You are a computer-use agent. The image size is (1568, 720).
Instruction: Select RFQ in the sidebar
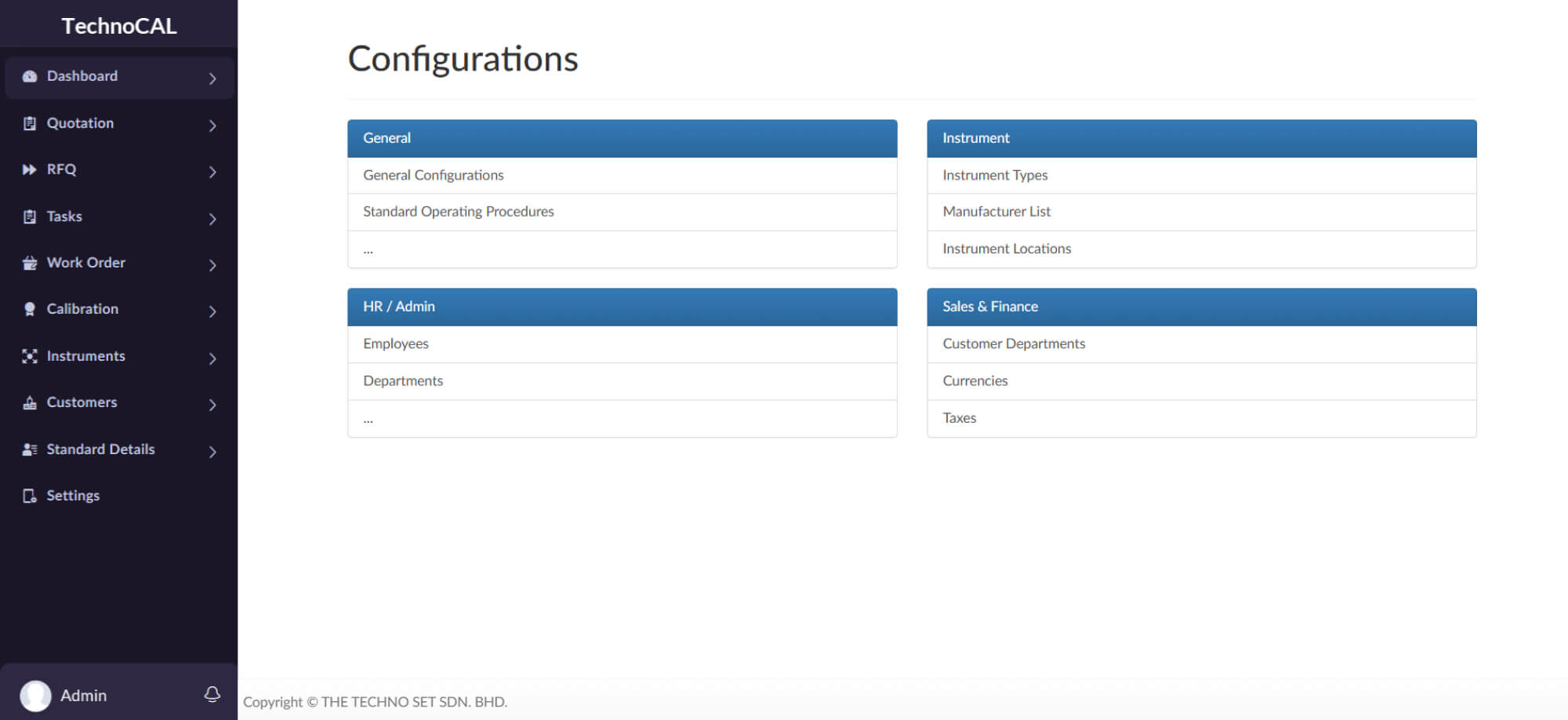pyautogui.click(x=119, y=169)
